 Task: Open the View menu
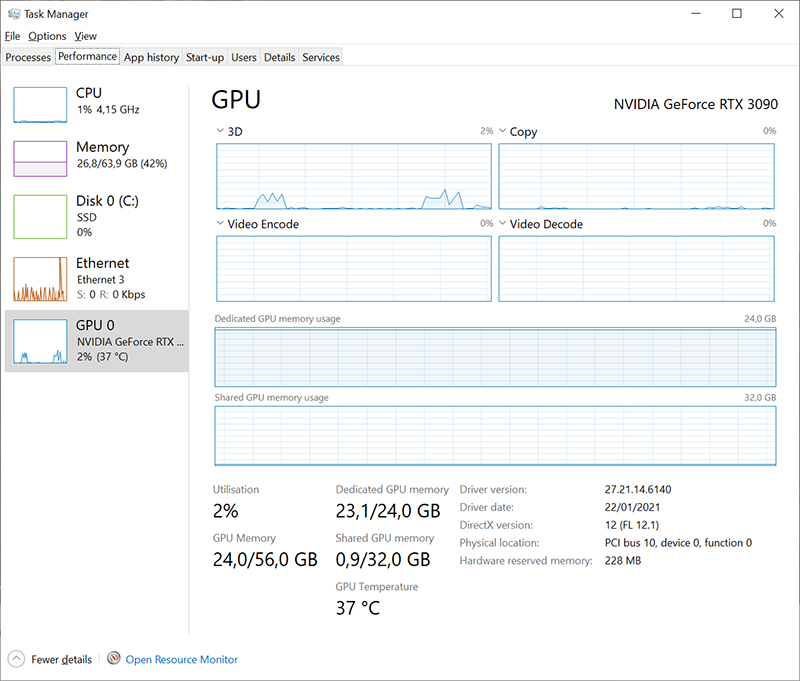click(85, 36)
